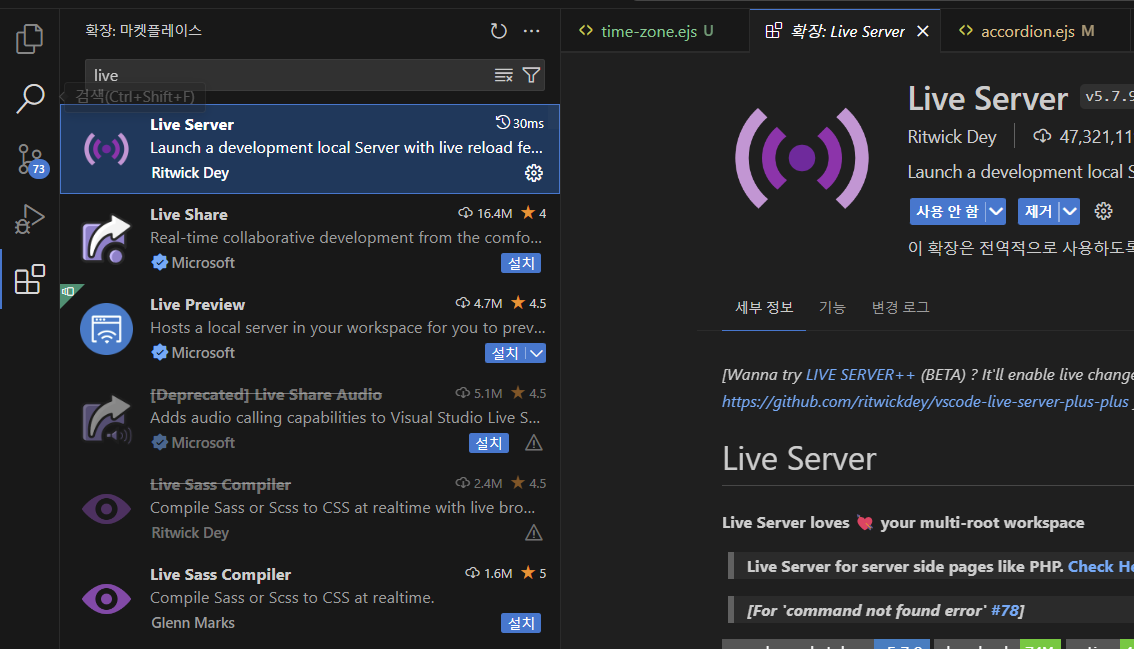Open the #78 issue link
This screenshot has height=649, width=1134.
(x=1005, y=611)
